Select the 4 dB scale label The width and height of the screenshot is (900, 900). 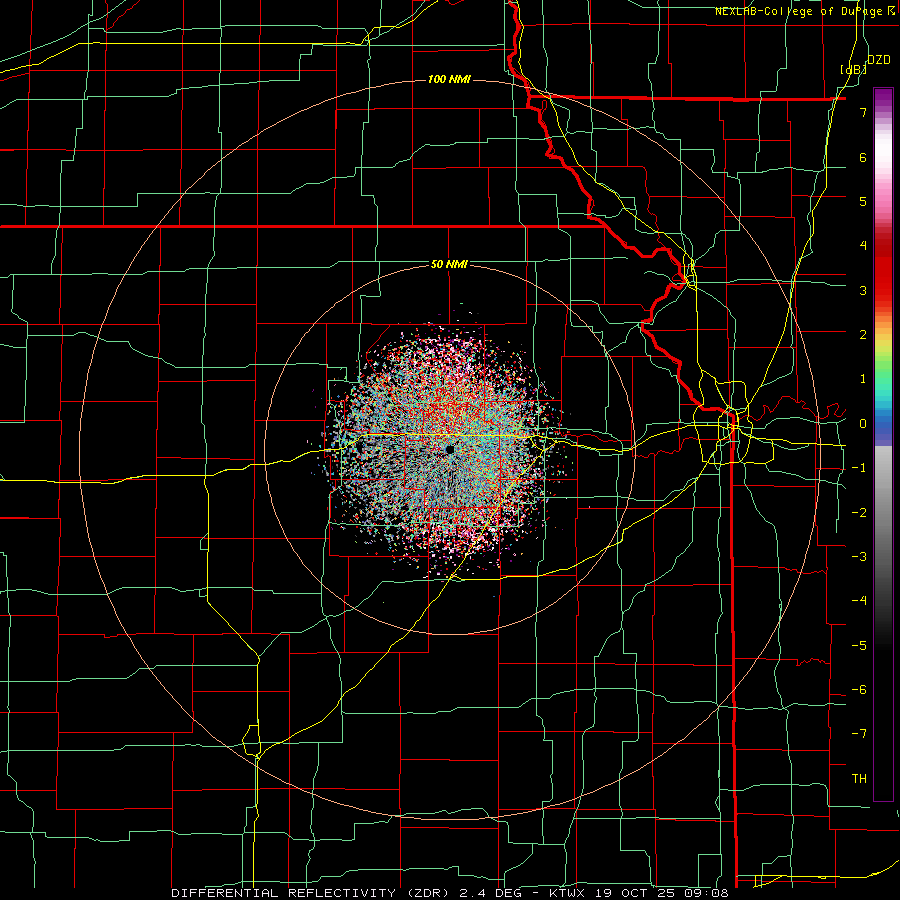[x=863, y=246]
